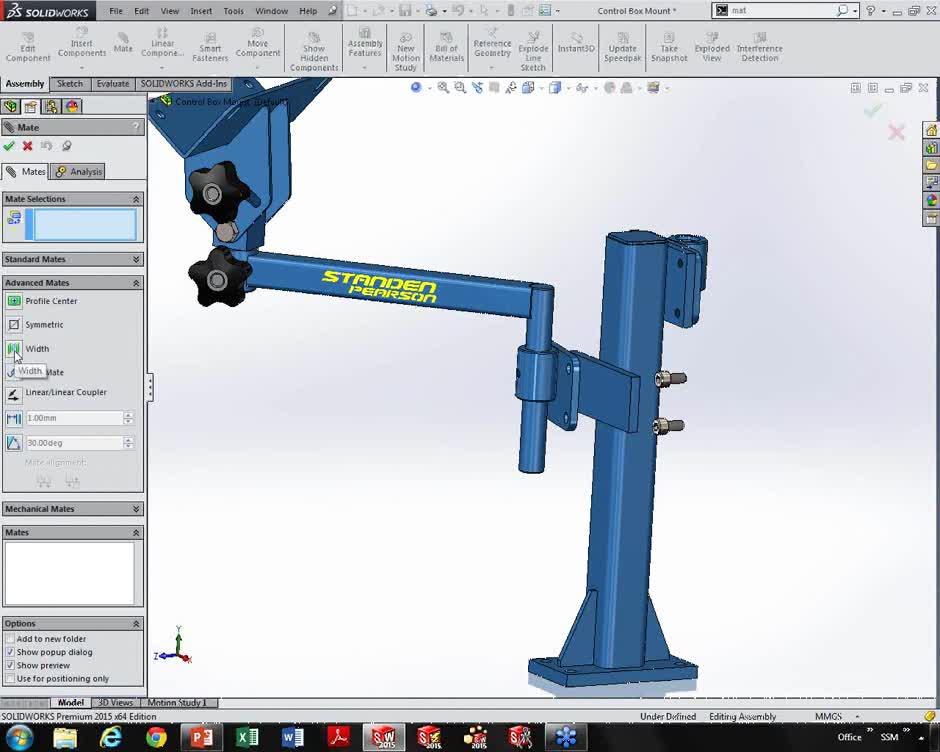This screenshot has height=752, width=940.
Task: Choose the Profile Center mate icon
Action: click(14, 301)
